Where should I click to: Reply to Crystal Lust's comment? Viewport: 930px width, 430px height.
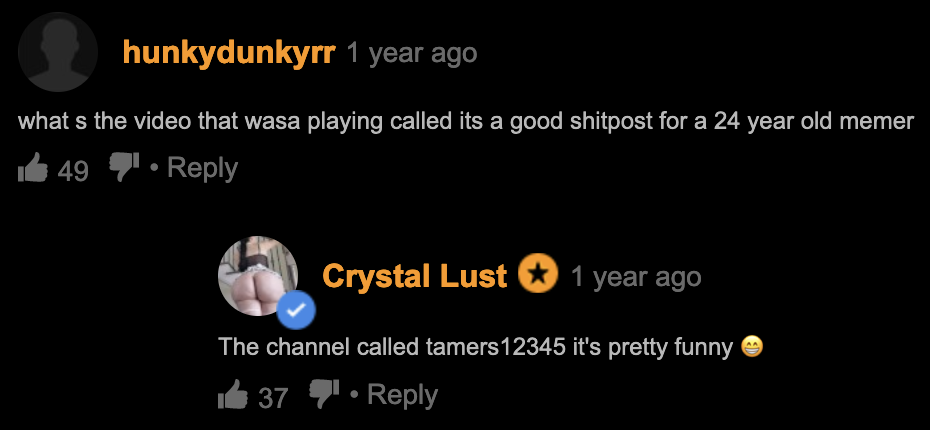coord(402,394)
